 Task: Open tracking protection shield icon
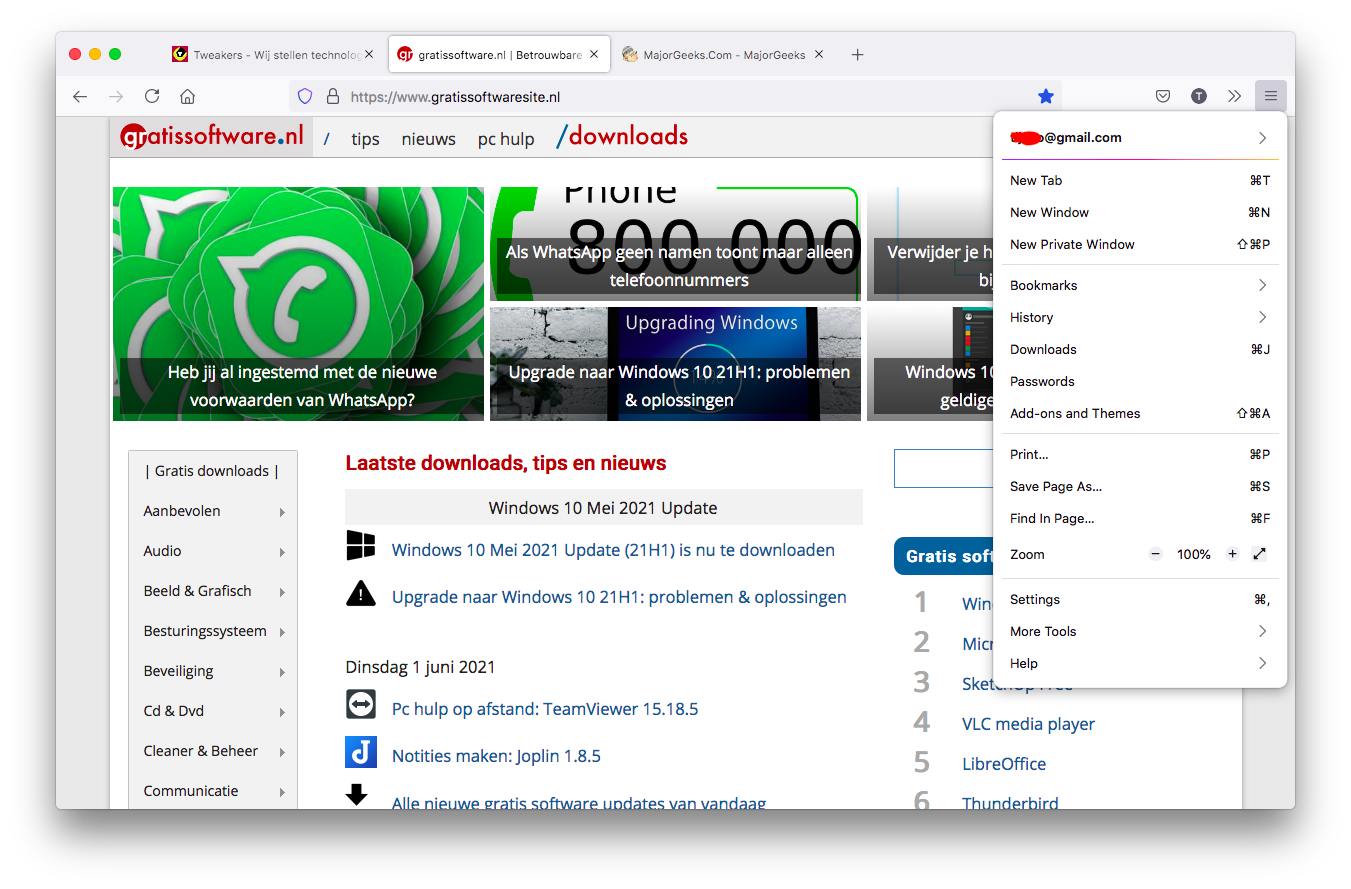point(306,96)
